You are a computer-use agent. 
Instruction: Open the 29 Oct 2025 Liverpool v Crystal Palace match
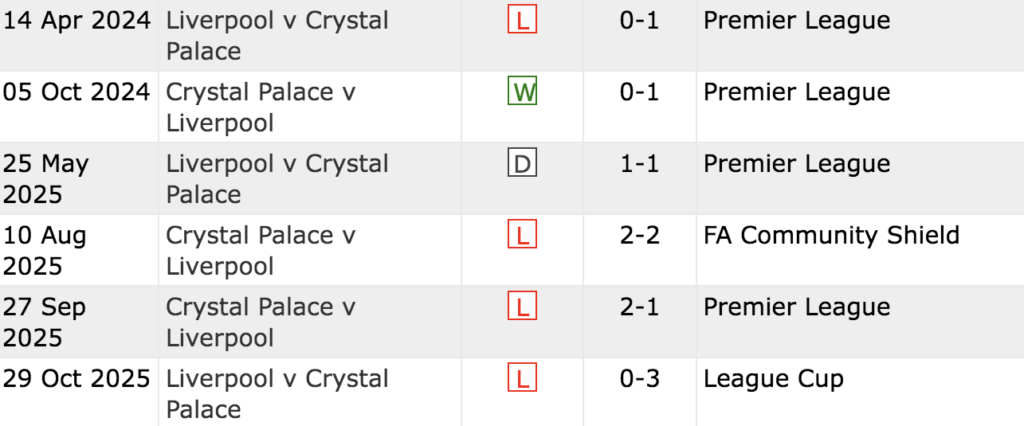(x=277, y=393)
